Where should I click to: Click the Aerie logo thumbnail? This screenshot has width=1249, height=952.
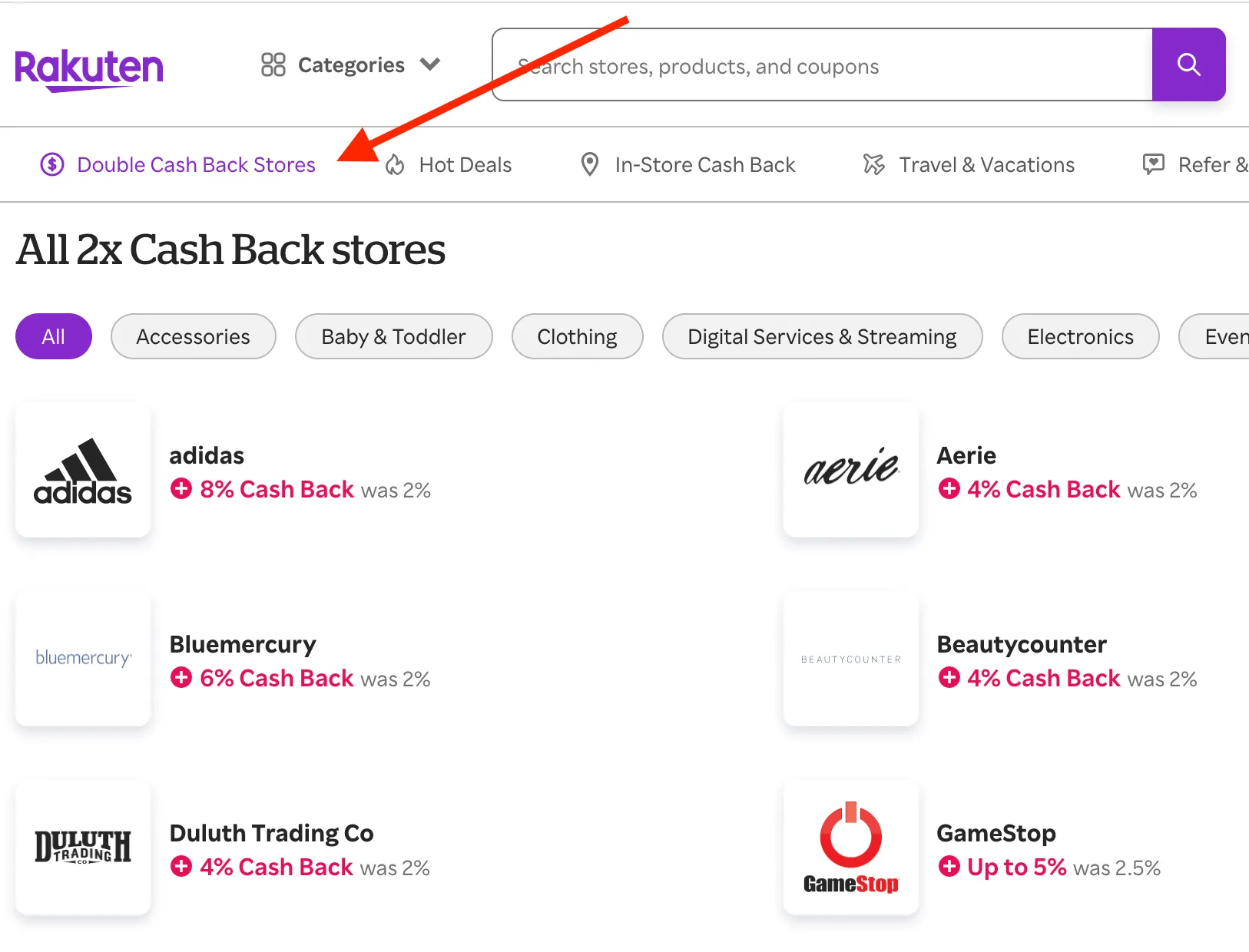pos(851,470)
